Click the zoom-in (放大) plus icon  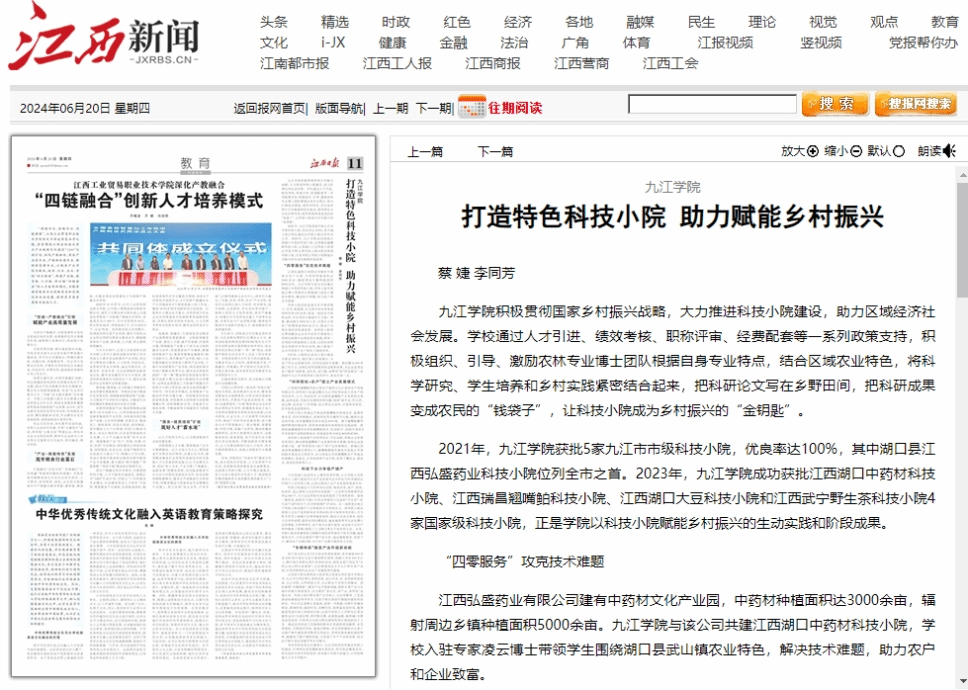pyautogui.click(x=813, y=151)
